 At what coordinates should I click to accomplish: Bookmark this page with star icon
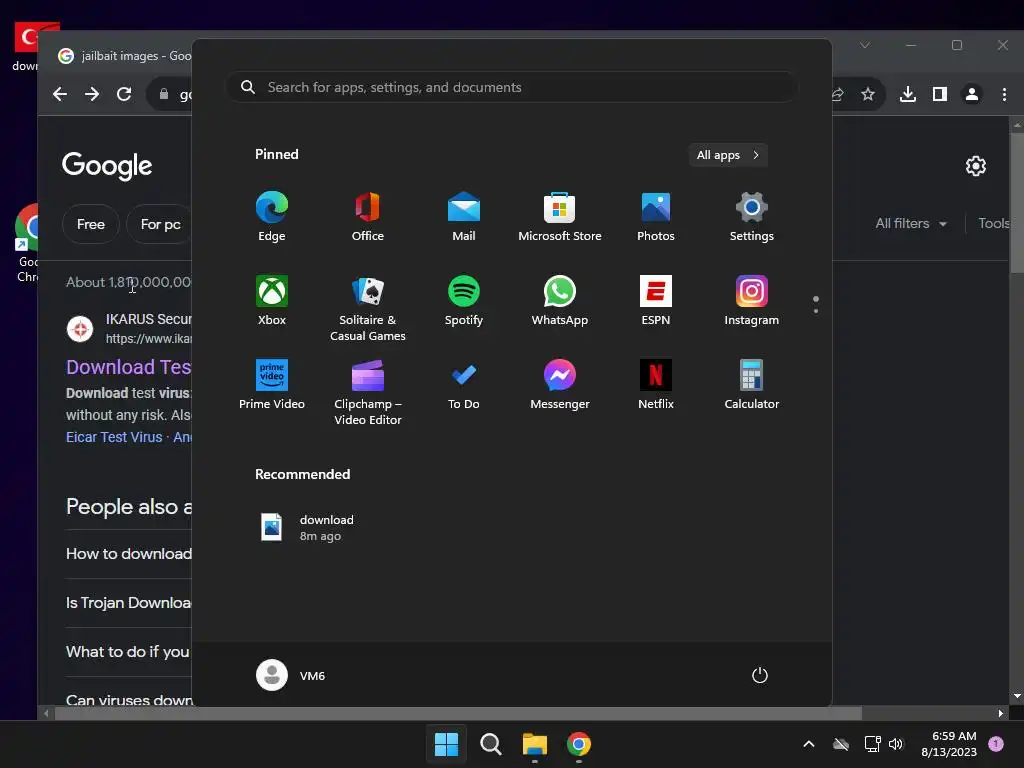868,94
